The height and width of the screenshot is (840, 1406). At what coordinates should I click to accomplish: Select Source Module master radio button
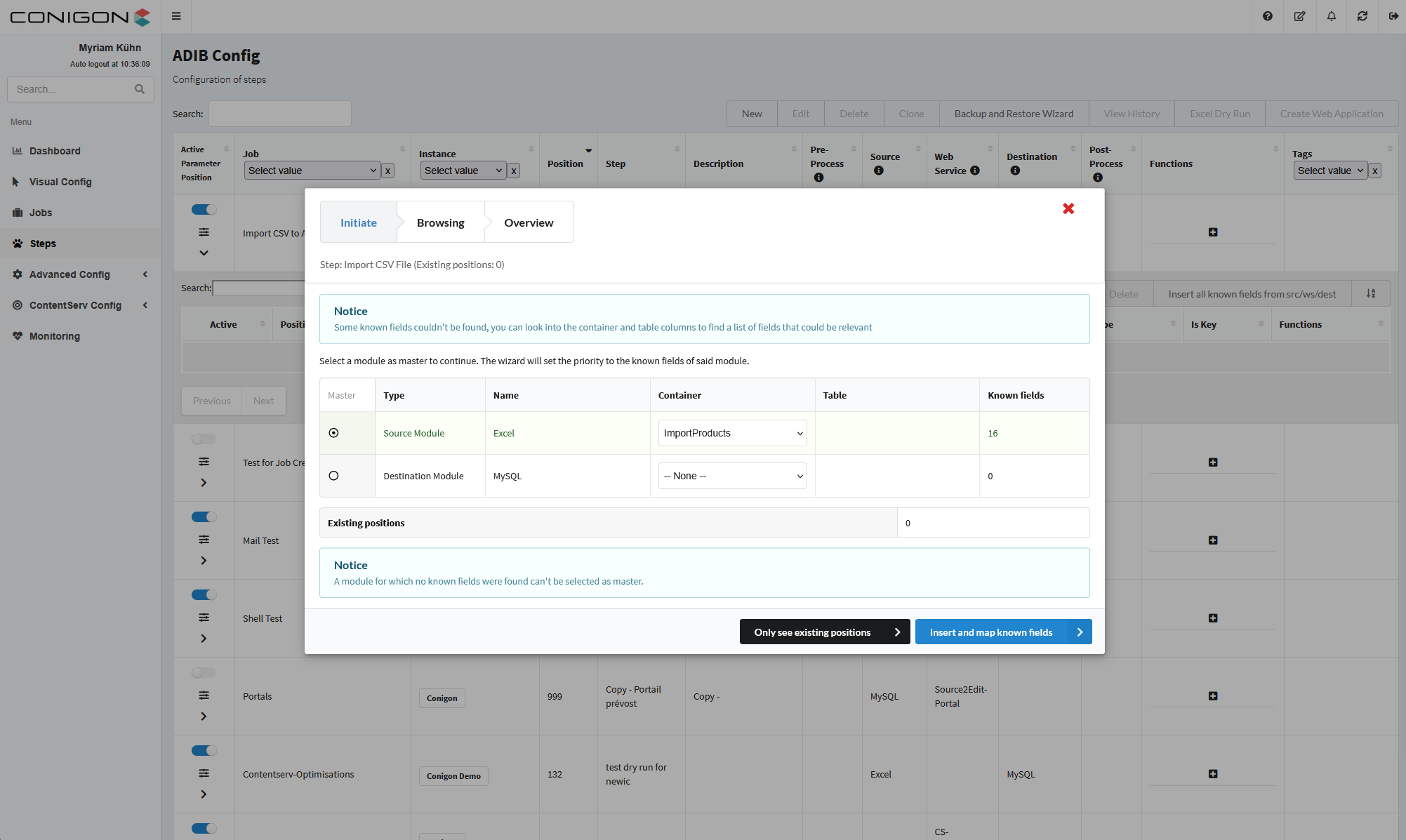333,433
